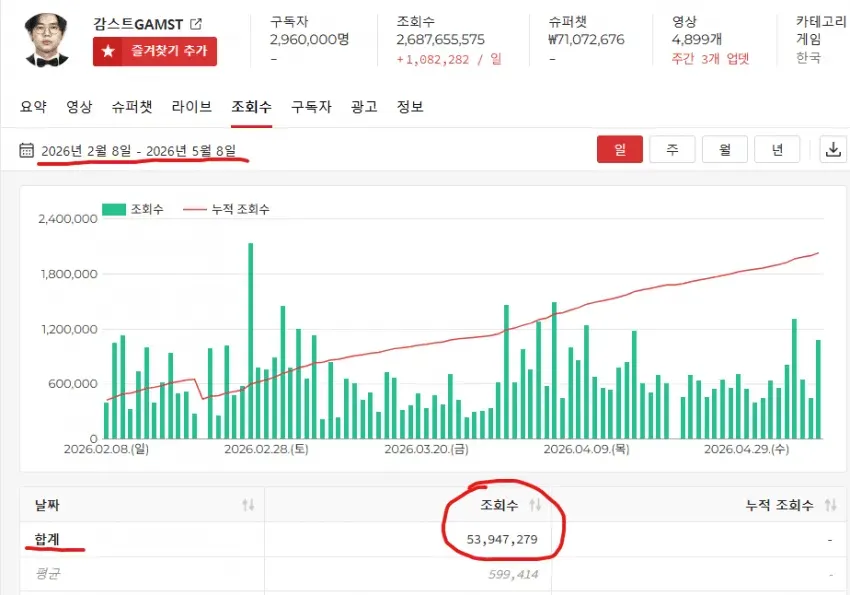The height and width of the screenshot is (595, 850).
Task: Click the 날짜 column header text
Action: [x=47, y=505]
